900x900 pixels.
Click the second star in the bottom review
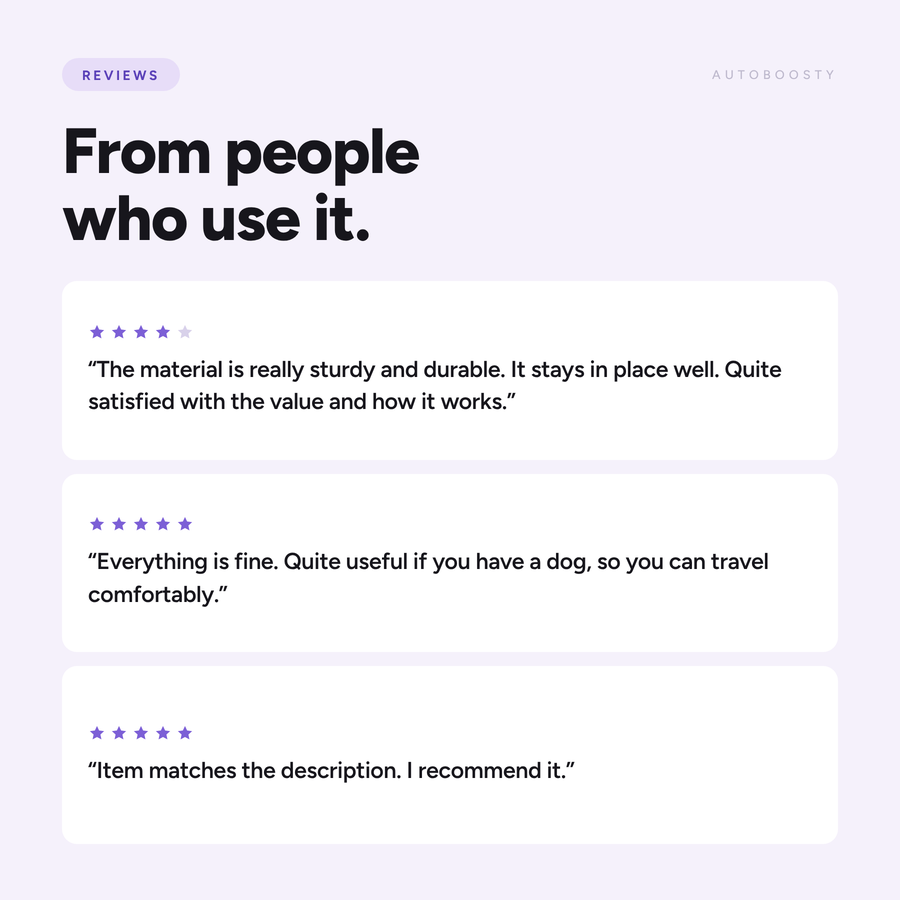(119, 732)
